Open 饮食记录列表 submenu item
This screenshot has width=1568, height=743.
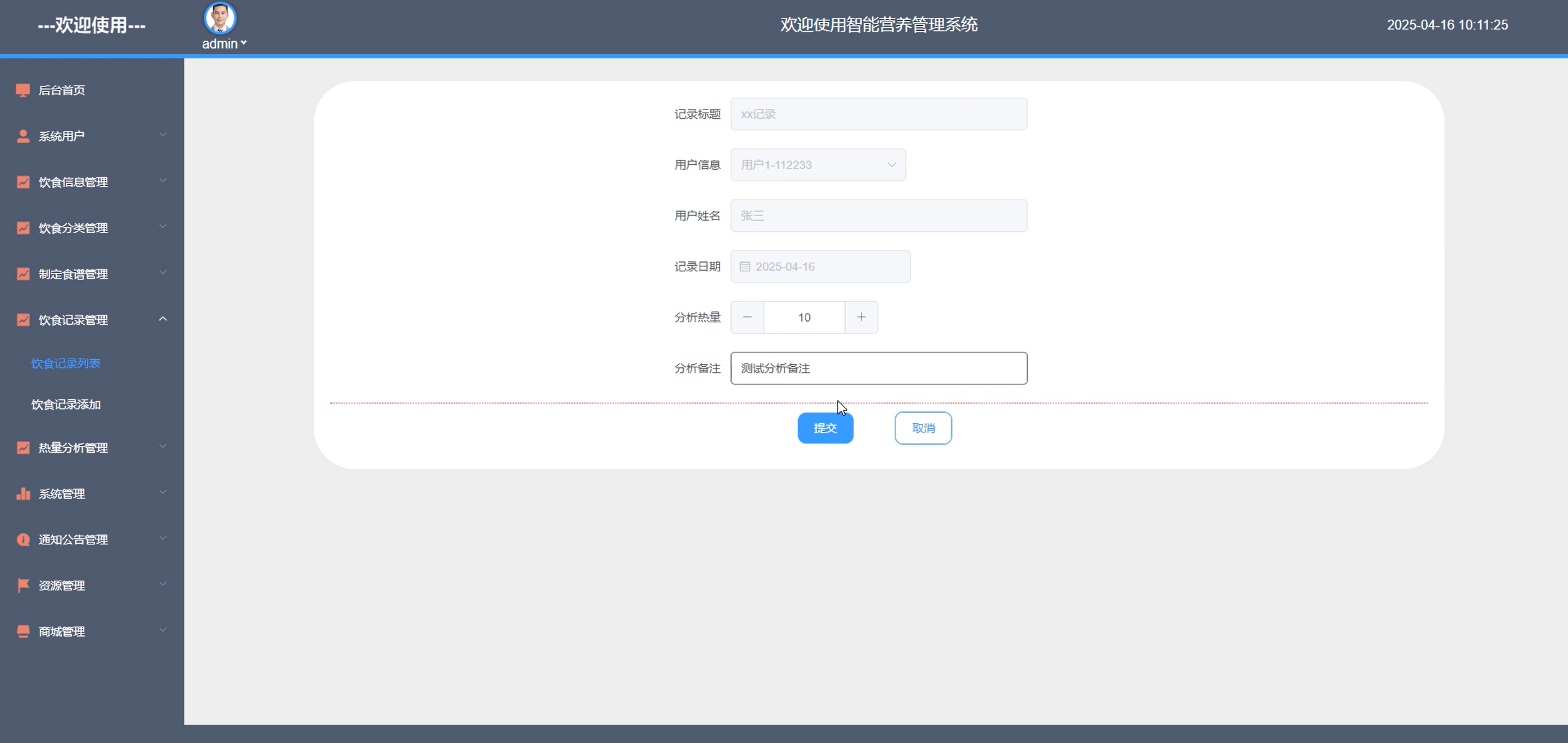click(66, 364)
